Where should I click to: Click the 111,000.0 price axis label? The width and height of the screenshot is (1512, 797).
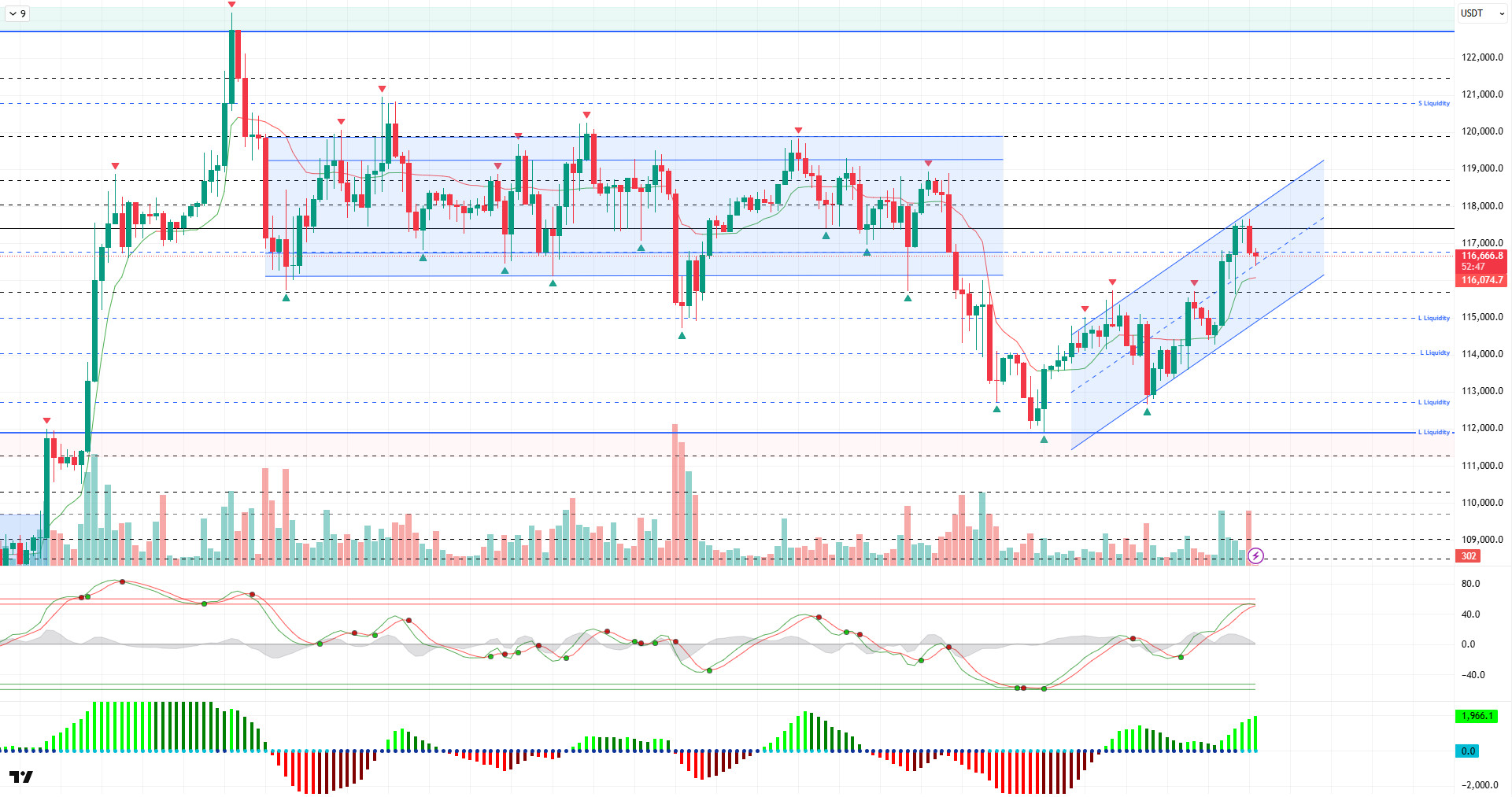pyautogui.click(x=1482, y=466)
